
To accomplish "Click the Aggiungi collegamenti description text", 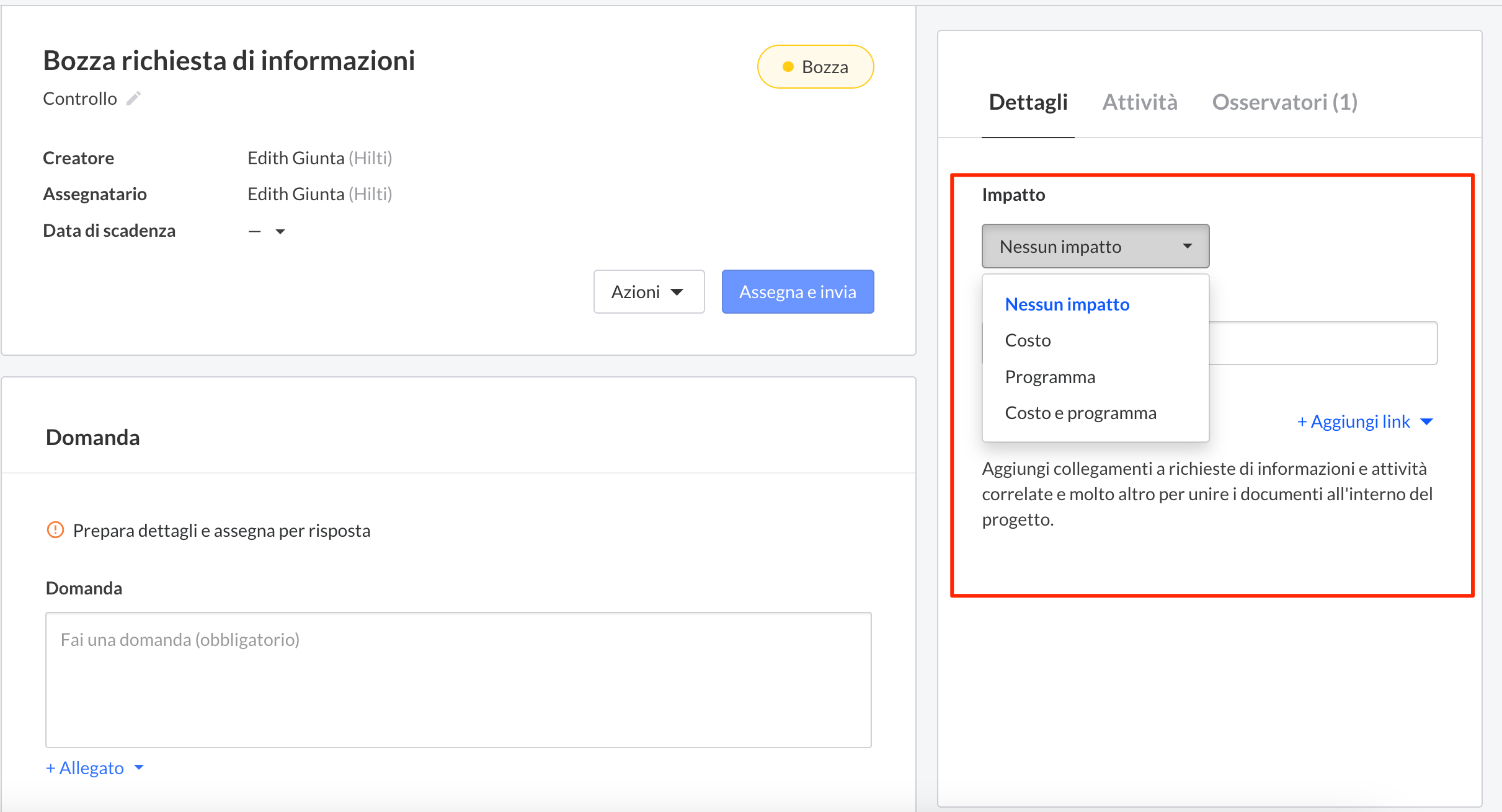I will tap(1207, 494).
